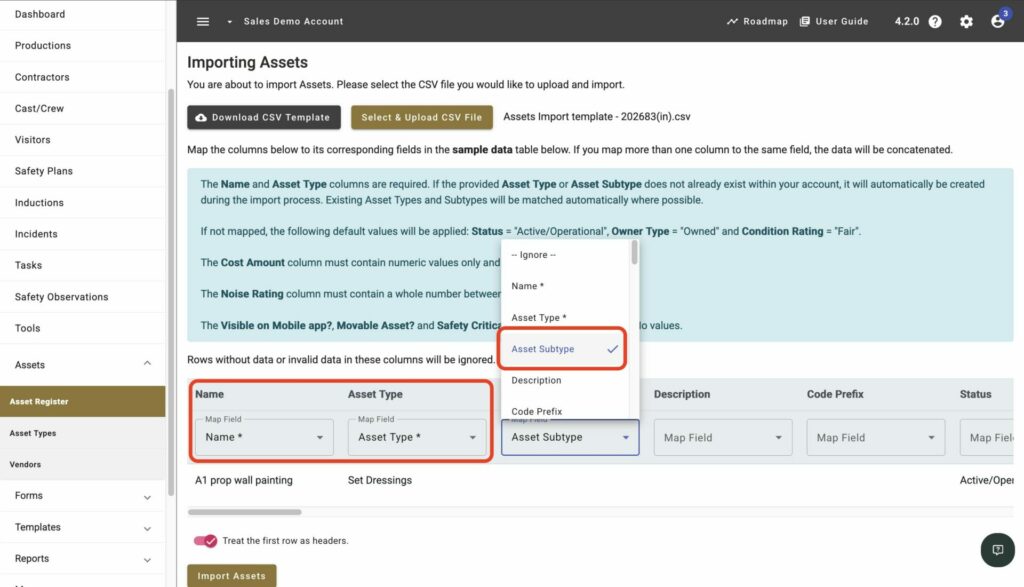The image size is (1024, 587).
Task: Expand the Reports section chevron
Action: click(147, 560)
